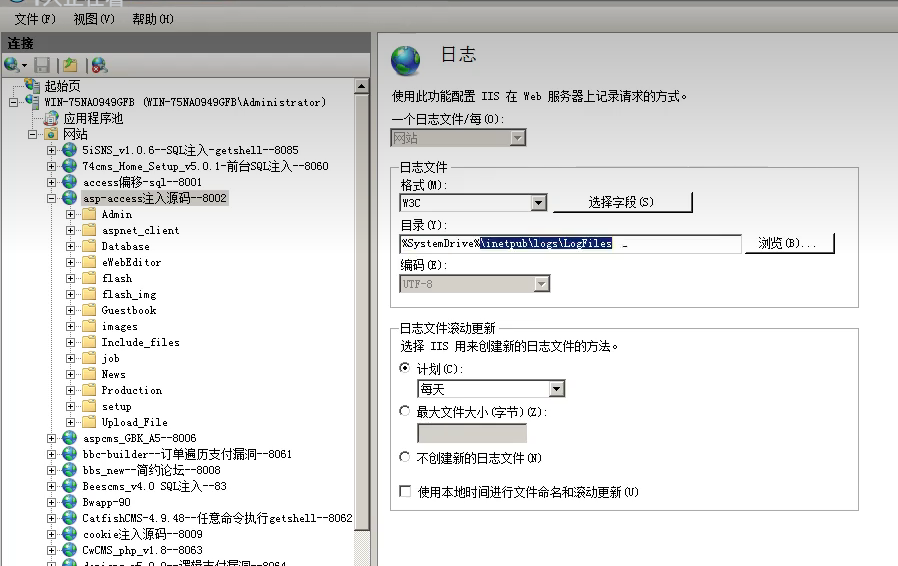Click the 选择字段(S) select fields button
The width and height of the screenshot is (898, 566).
[x=623, y=202]
